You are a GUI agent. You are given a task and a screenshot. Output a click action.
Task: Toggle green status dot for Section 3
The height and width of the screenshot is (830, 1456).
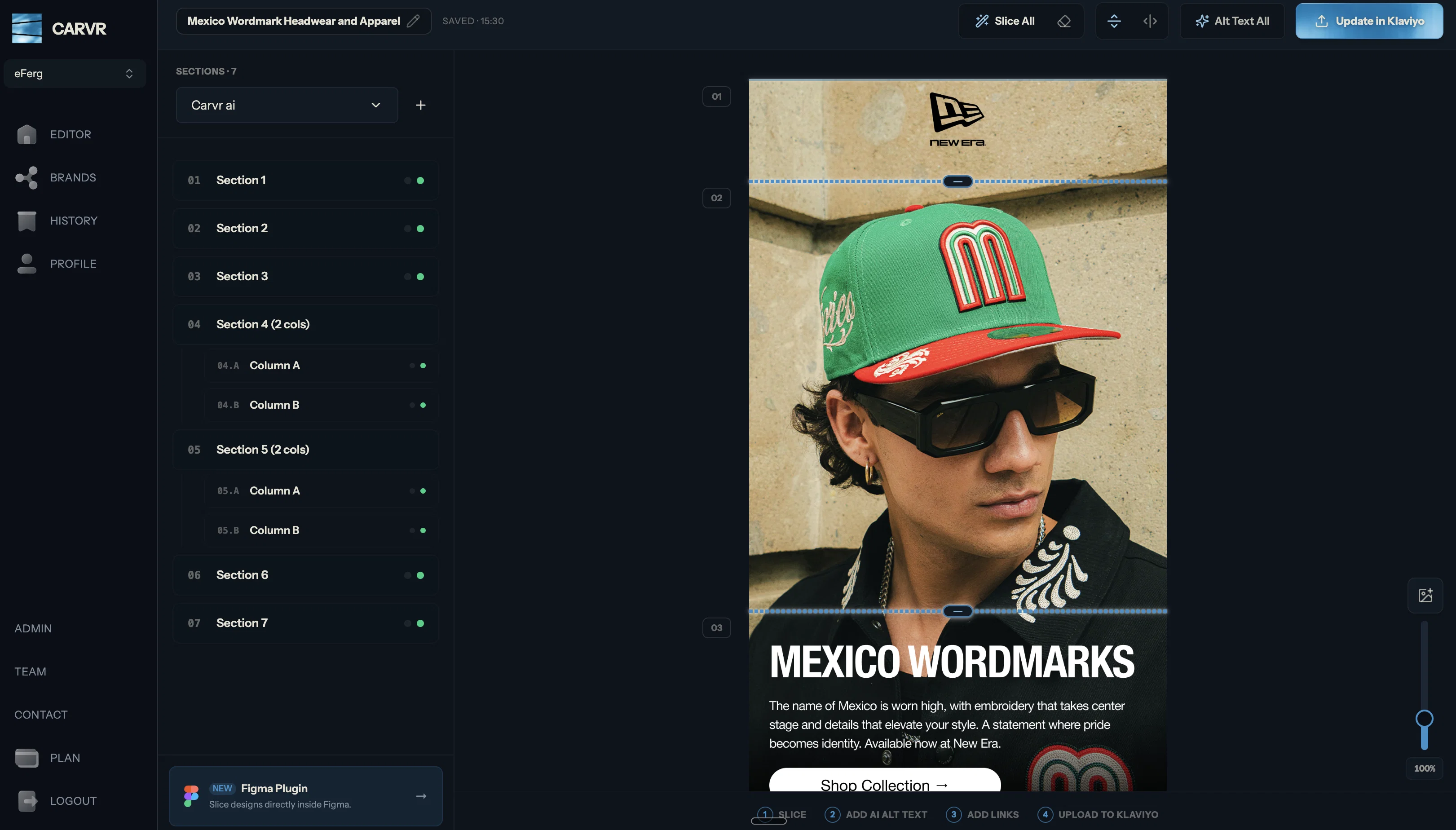pos(420,277)
